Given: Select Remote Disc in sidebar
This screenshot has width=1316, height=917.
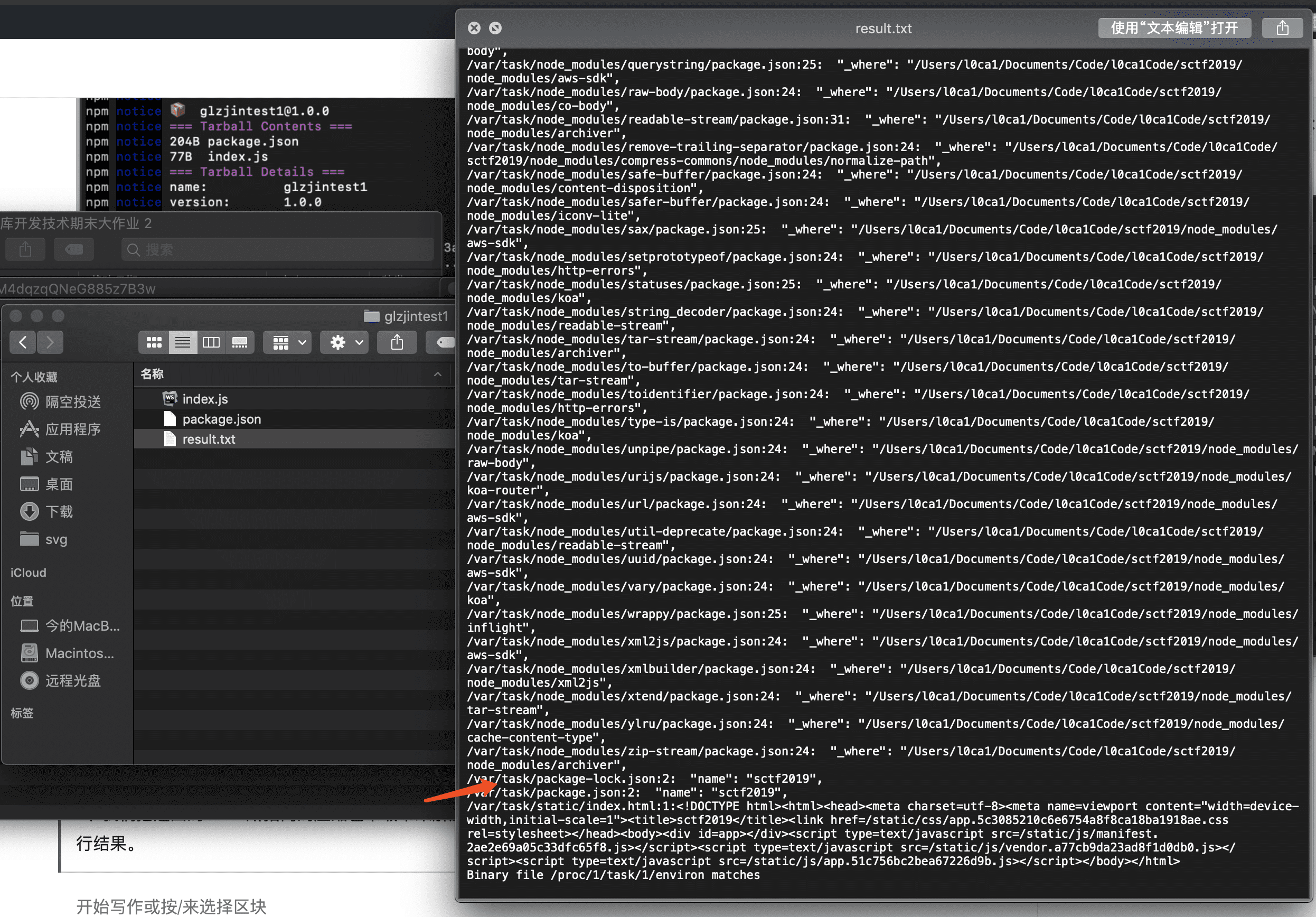Looking at the screenshot, I should tap(73, 681).
